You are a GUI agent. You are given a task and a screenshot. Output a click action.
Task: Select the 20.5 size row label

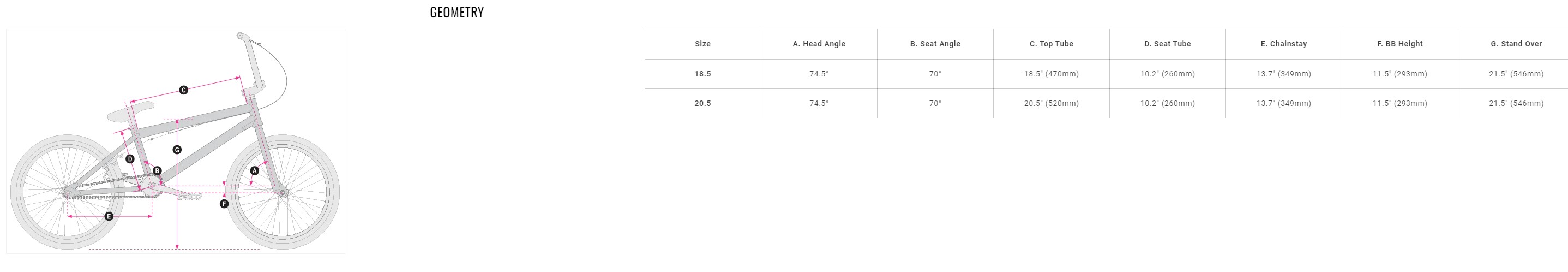pyautogui.click(x=702, y=104)
